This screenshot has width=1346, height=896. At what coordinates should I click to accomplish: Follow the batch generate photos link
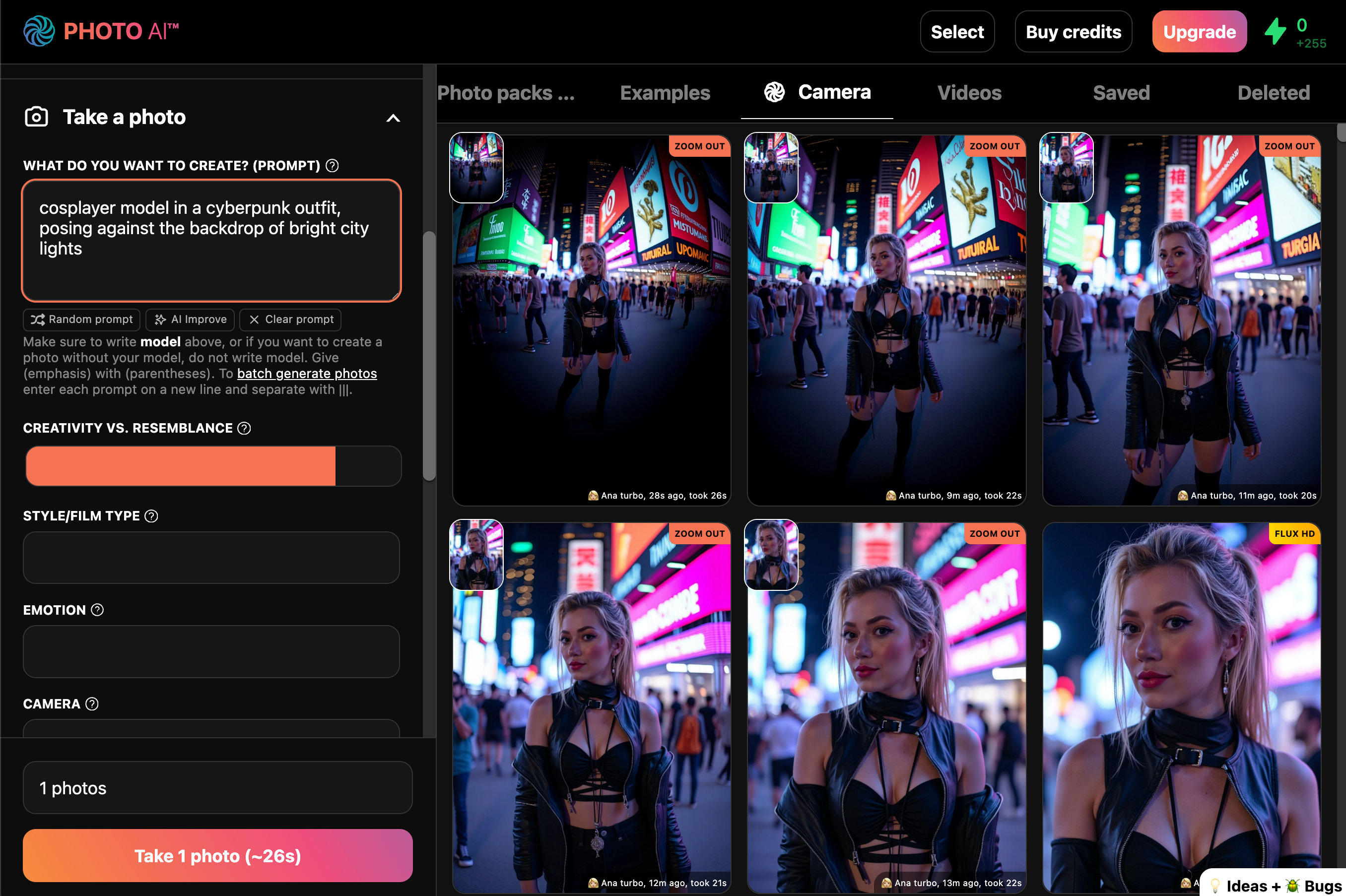(307, 374)
